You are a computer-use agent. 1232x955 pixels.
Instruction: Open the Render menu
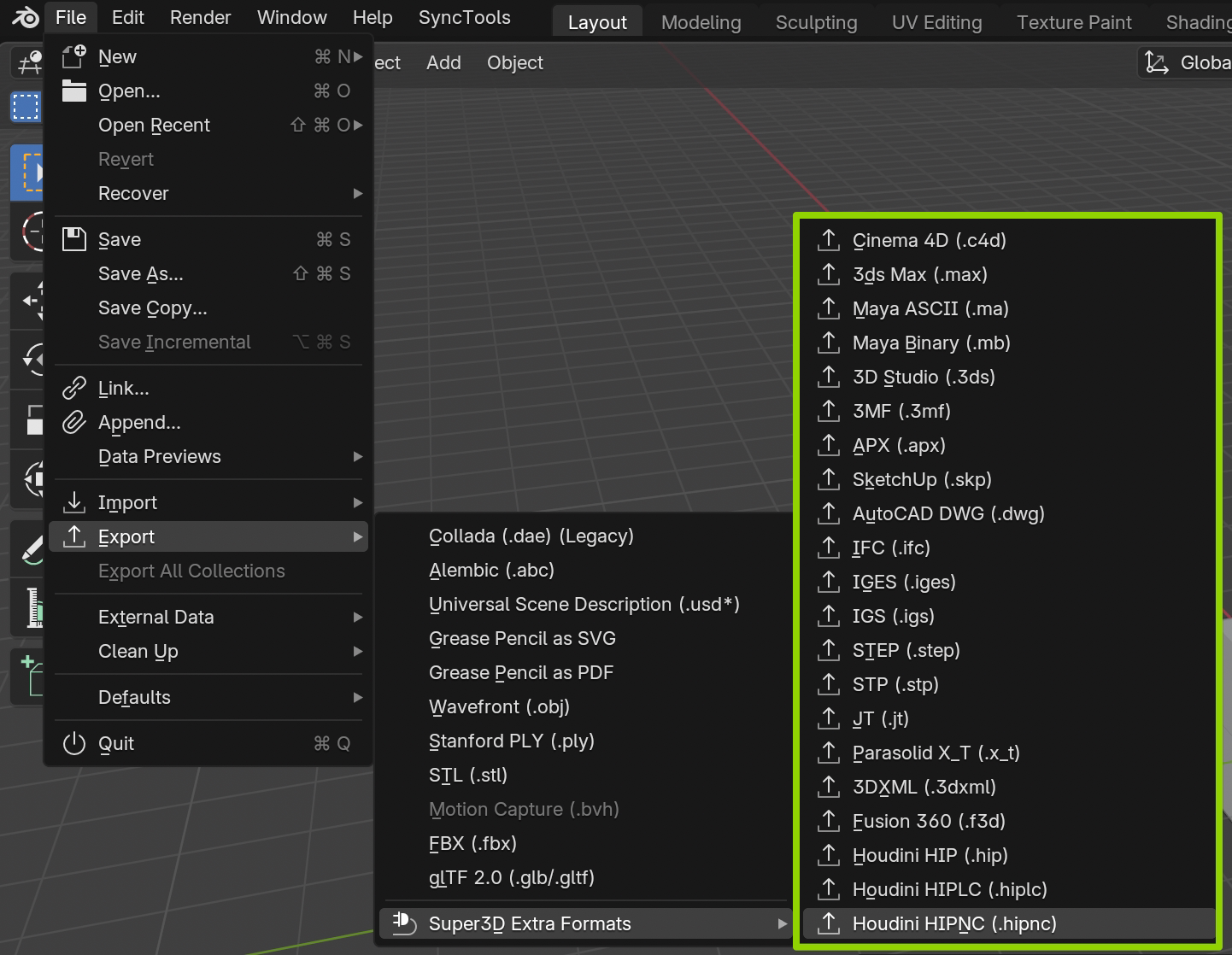[201, 17]
